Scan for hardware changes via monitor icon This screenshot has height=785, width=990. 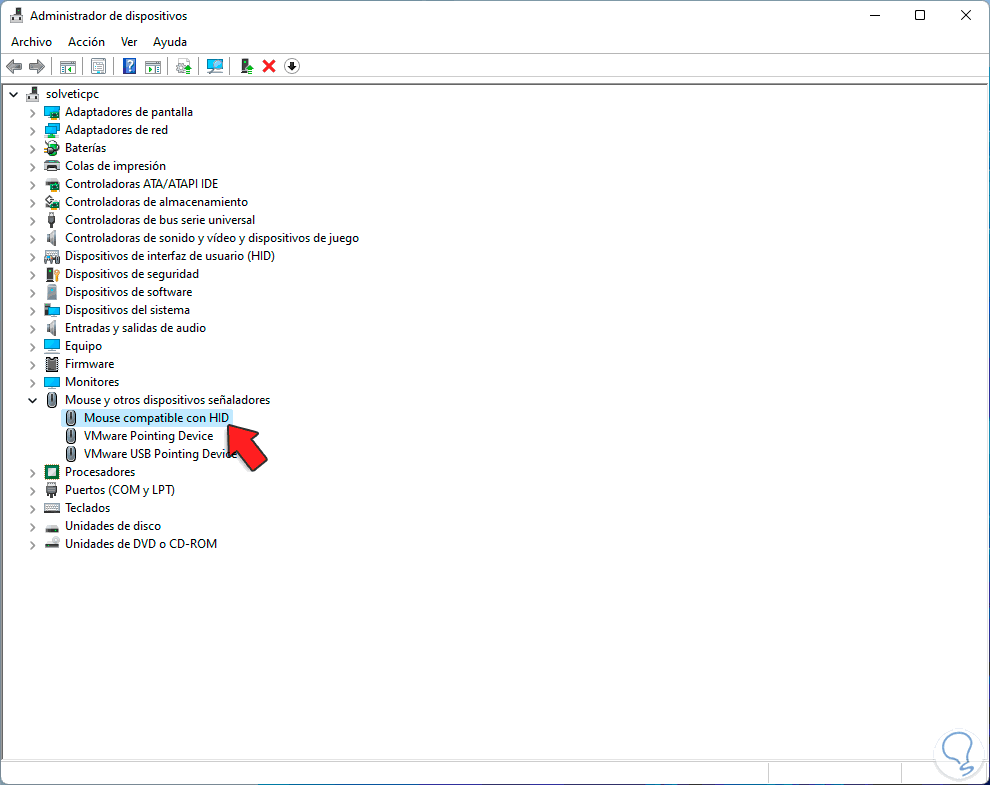point(215,66)
